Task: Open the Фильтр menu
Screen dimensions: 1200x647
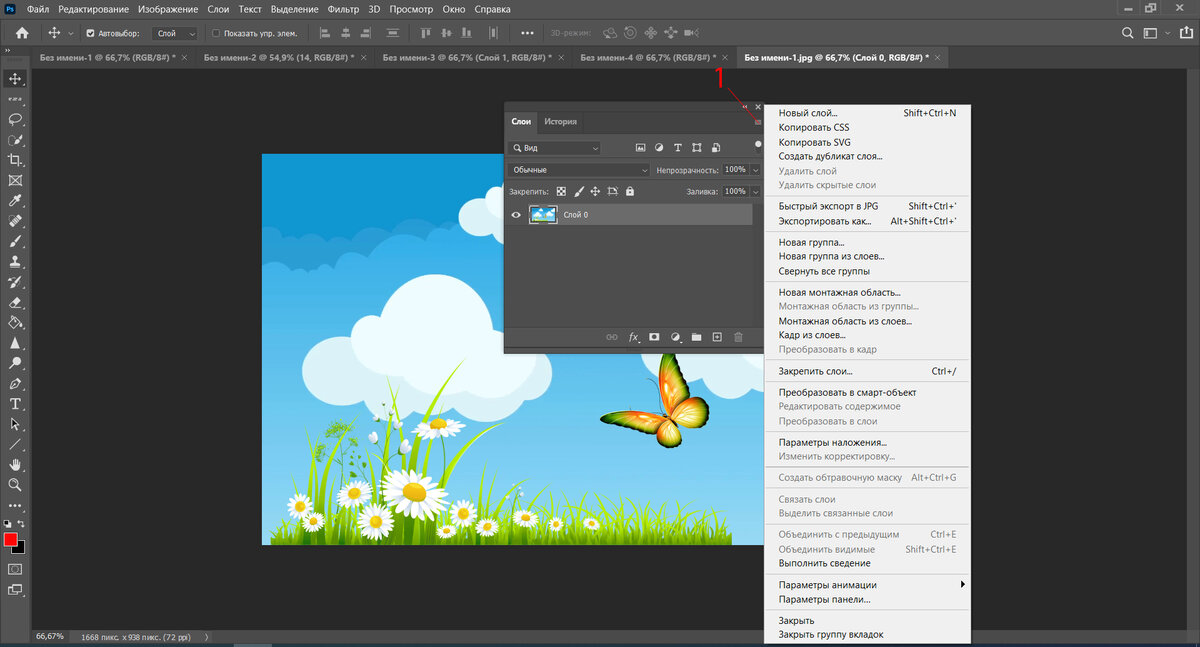Action: (x=343, y=8)
